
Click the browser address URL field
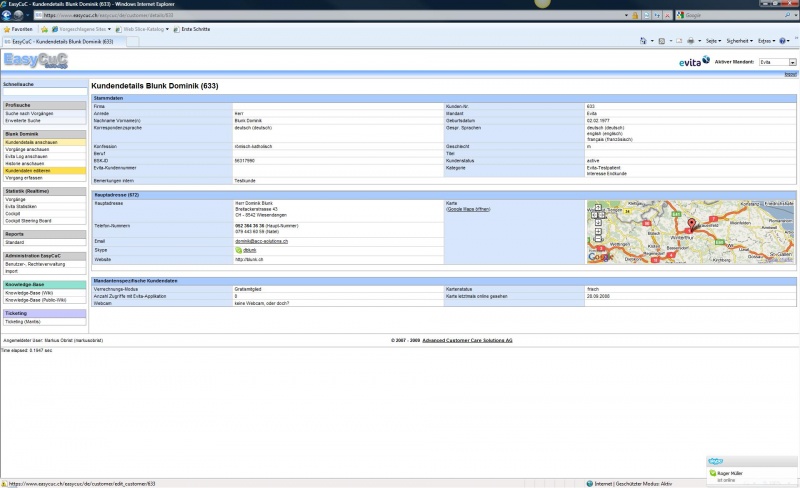pyautogui.click(x=332, y=15)
